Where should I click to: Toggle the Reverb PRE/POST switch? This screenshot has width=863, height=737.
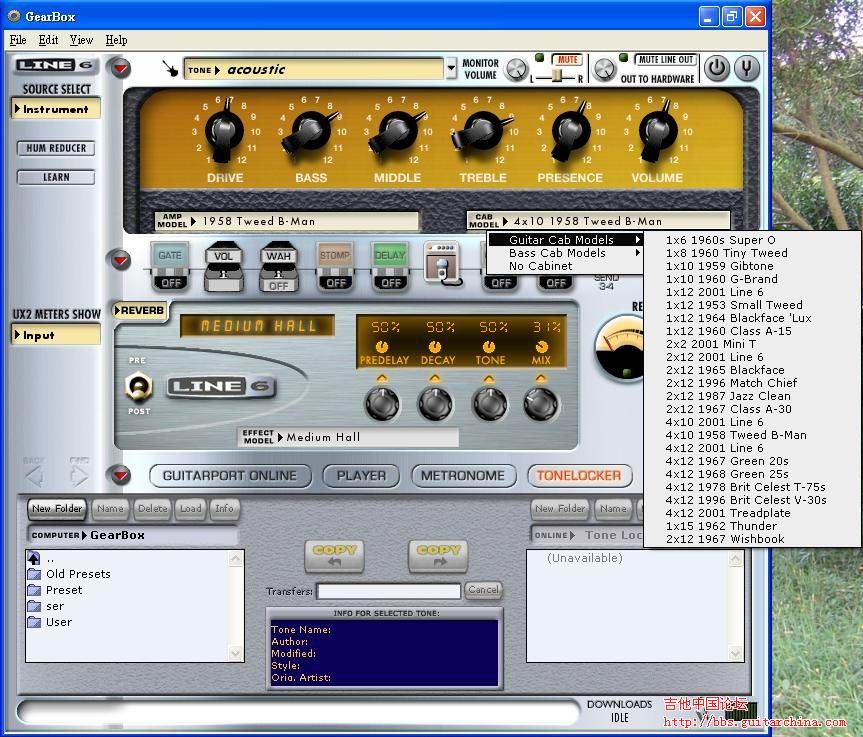[x=139, y=386]
